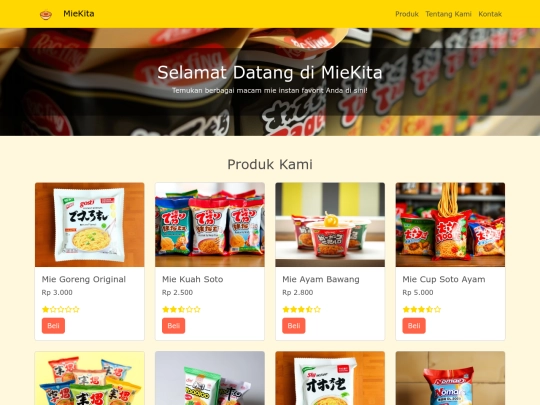Select the Mie Ayam Bawang title

tap(321, 279)
